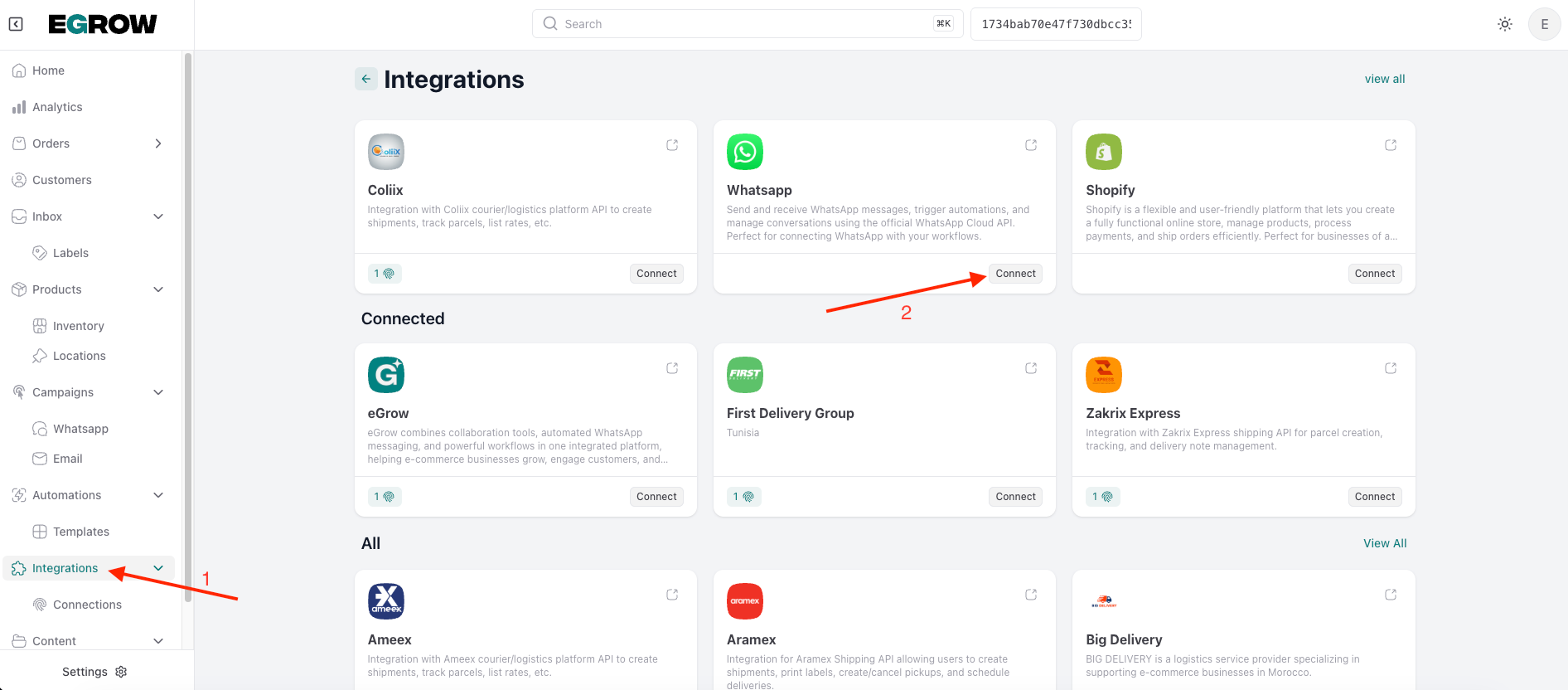This screenshot has width=1568, height=690.
Task: Open Settings with the gear icon
Action: pyautogui.click(x=121, y=672)
